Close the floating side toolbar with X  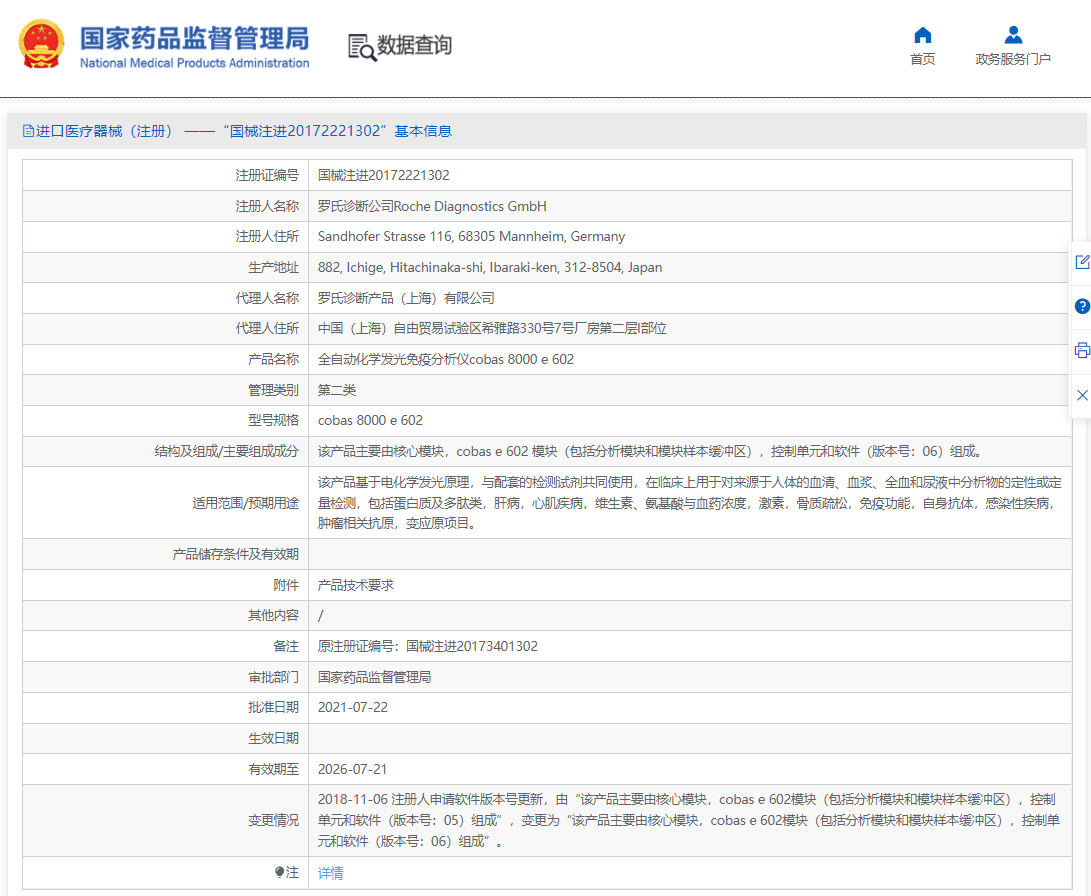pyautogui.click(x=1082, y=395)
